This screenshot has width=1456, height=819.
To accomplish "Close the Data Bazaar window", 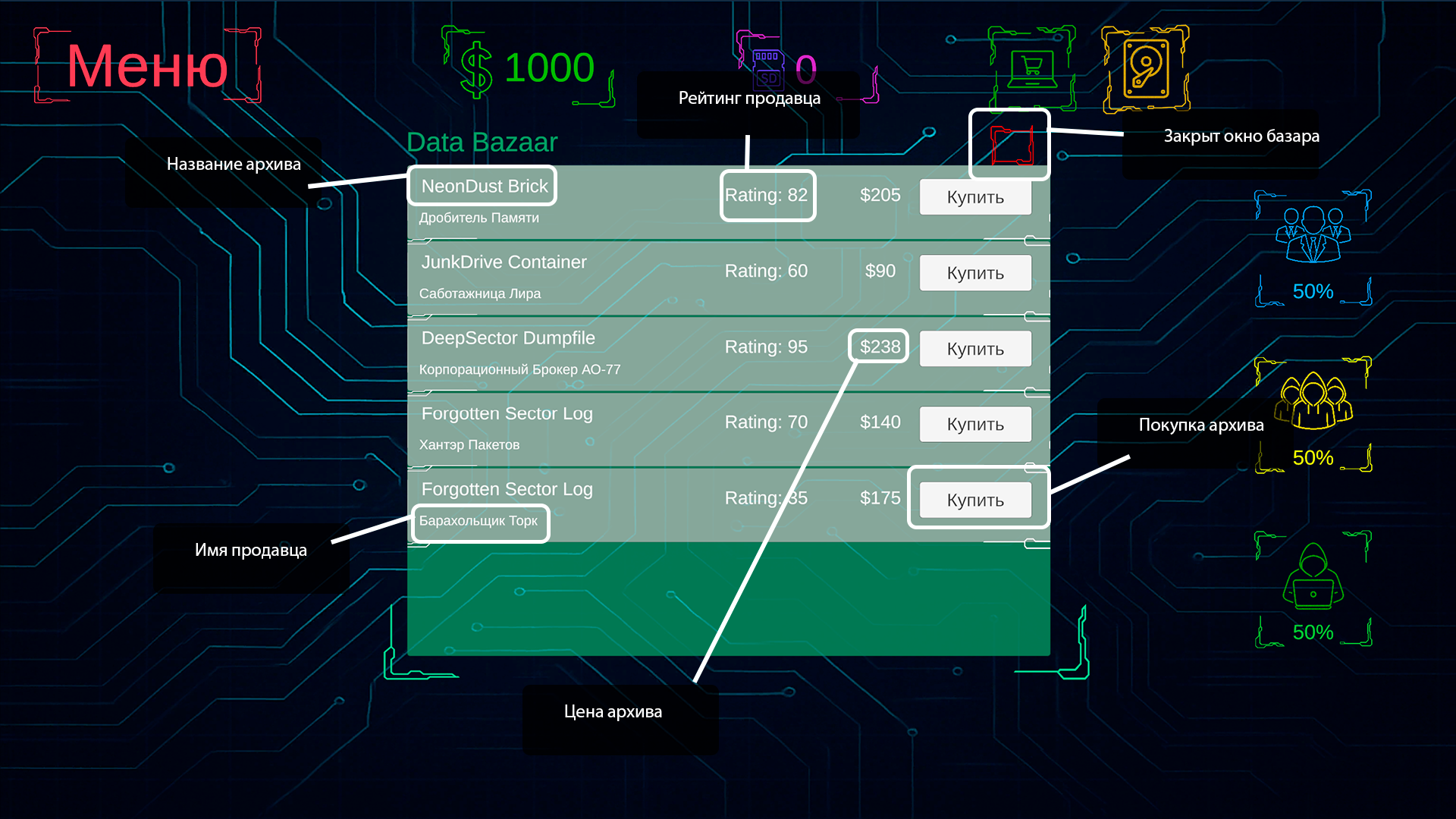I will [1012, 146].
